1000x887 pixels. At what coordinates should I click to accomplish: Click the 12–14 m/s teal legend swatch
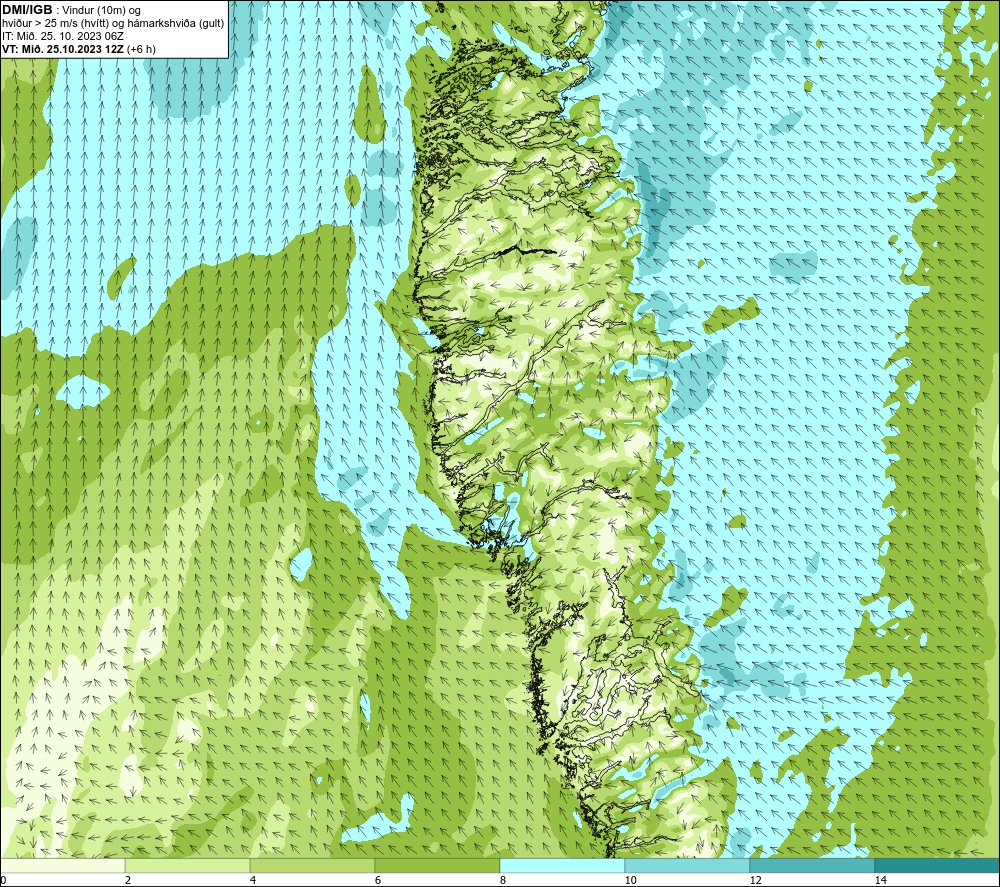[x=812, y=865]
